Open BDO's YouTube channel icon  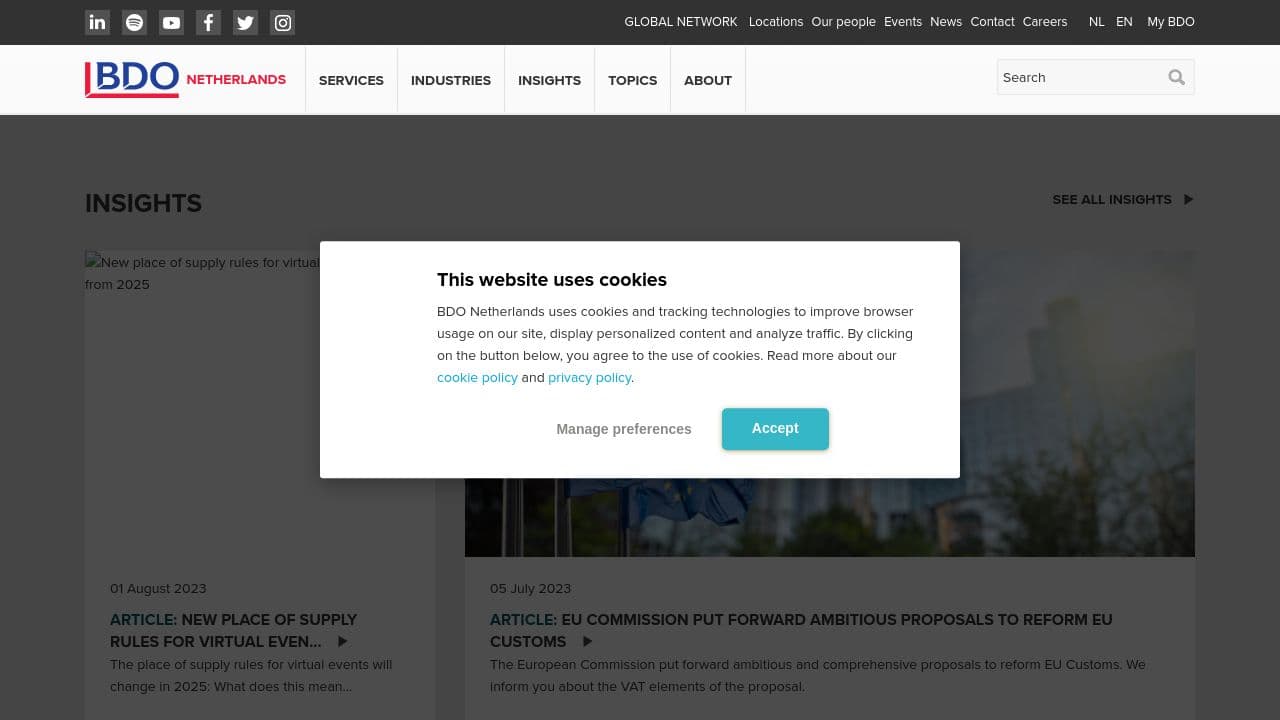pyautogui.click(x=171, y=22)
